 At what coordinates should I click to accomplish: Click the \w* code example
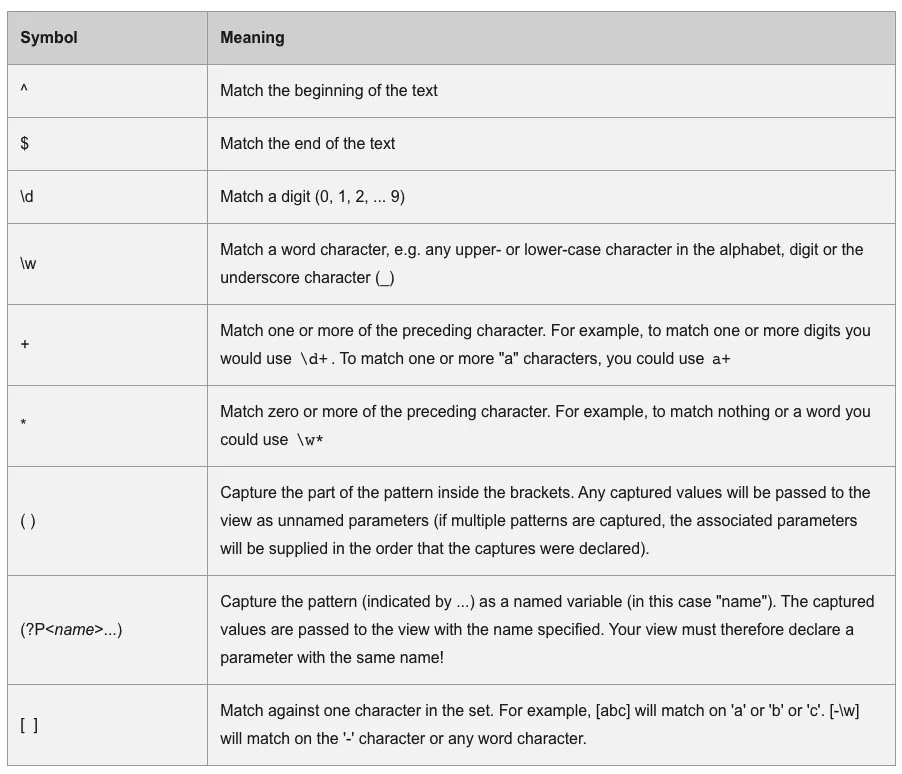310,440
